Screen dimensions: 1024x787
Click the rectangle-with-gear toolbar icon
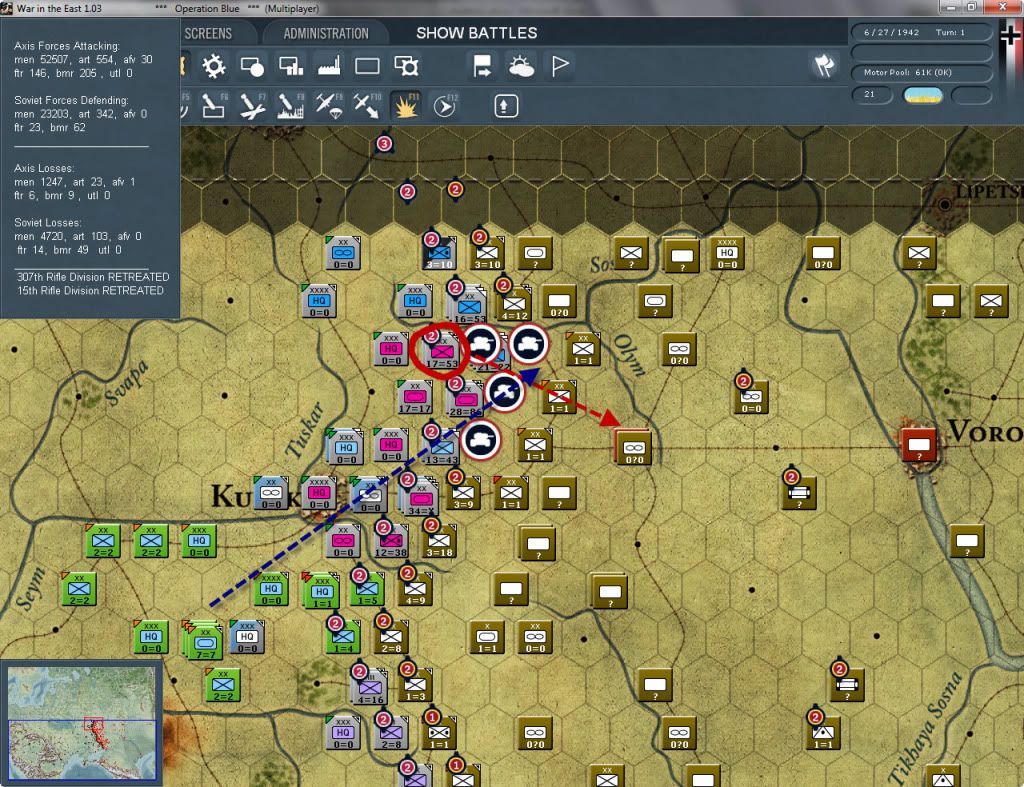406,66
